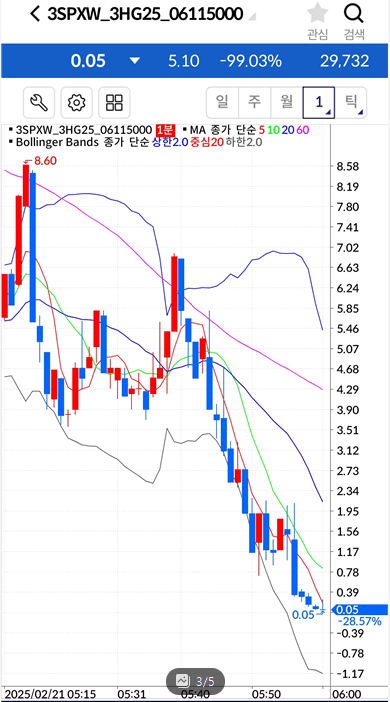This screenshot has height=702, width=390.
Task: Go back with the left arrow
Action: (35, 14)
